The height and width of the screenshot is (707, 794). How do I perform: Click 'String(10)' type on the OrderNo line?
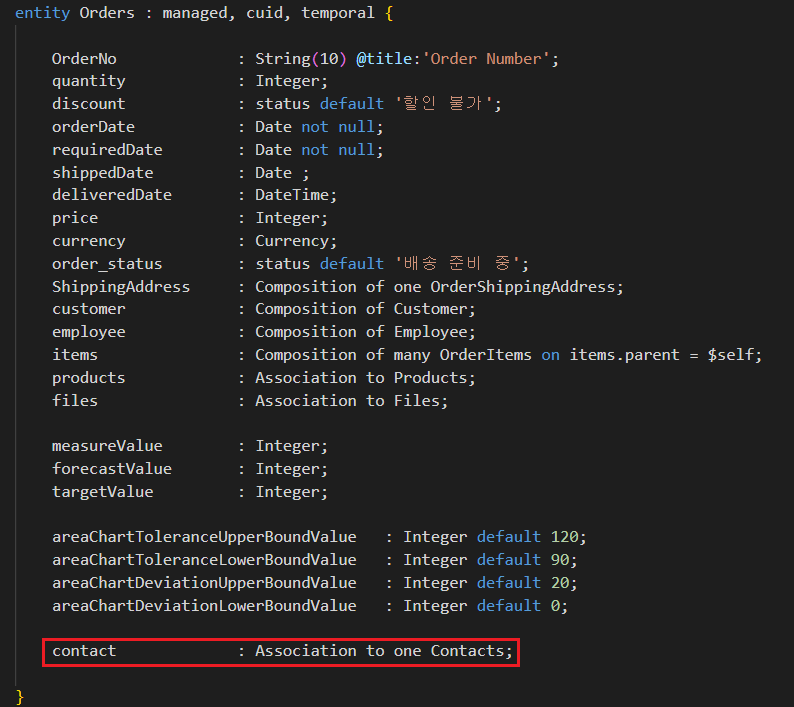tap(301, 59)
